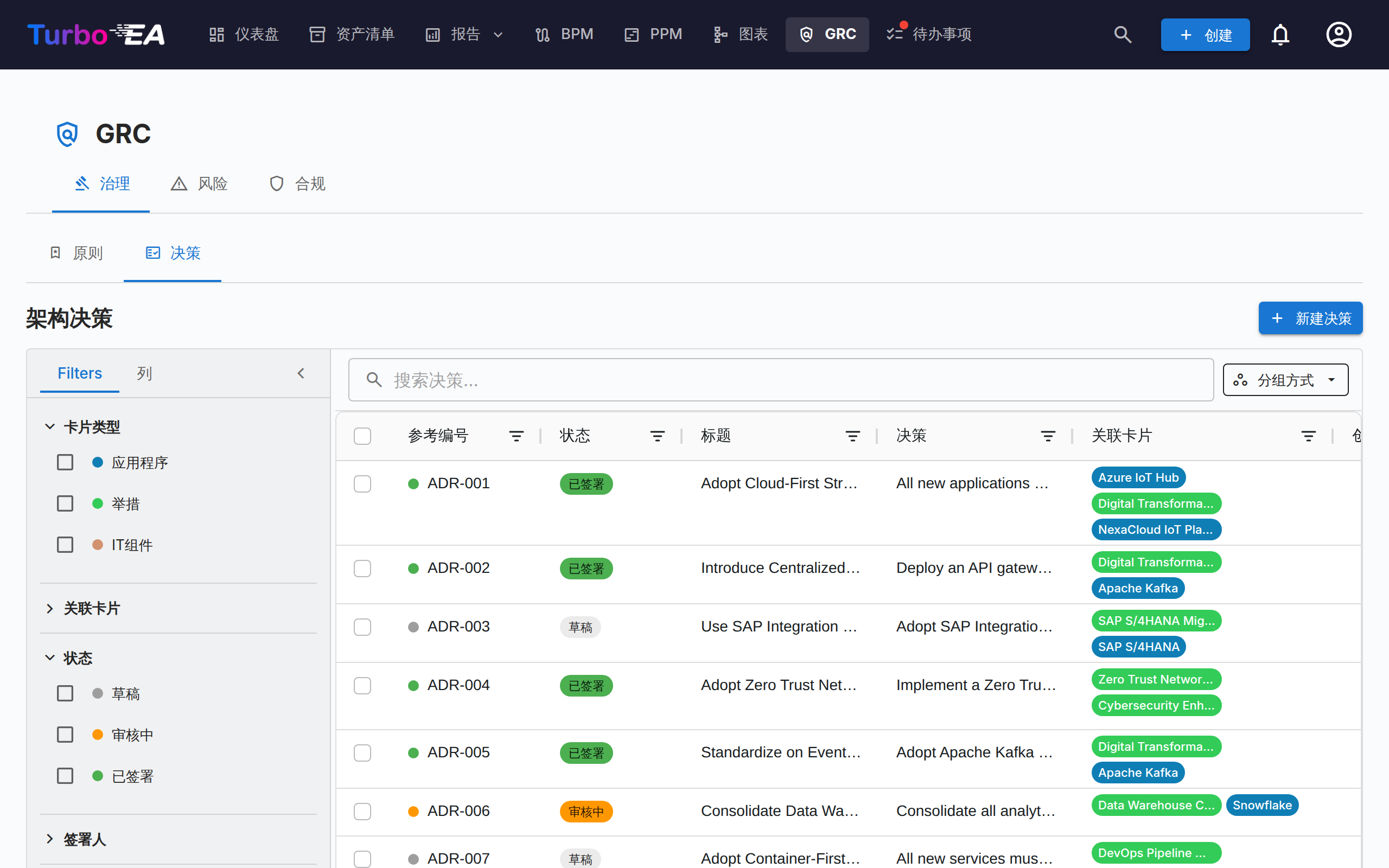Select the ADR-004 row checkbox

362,685
